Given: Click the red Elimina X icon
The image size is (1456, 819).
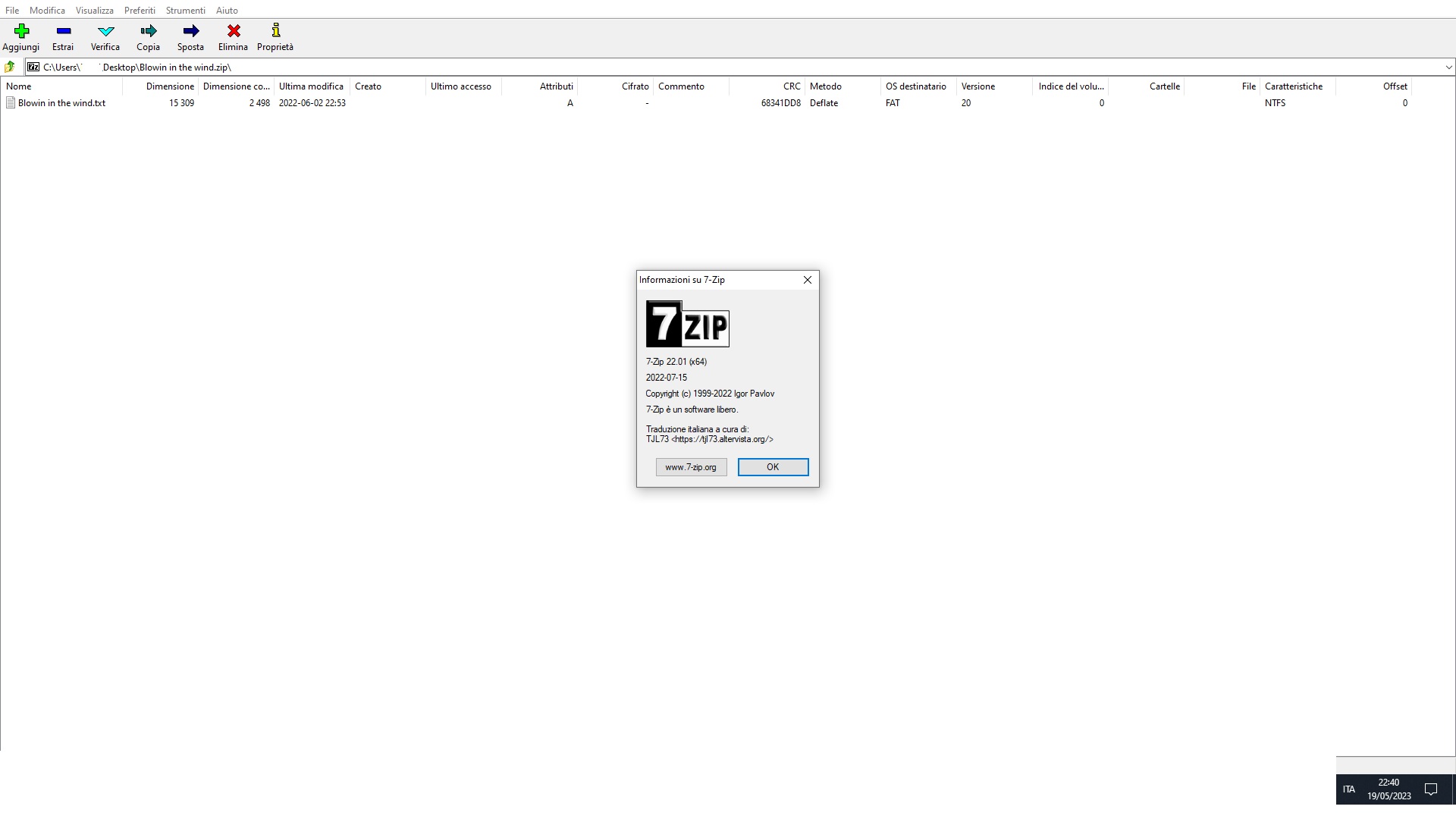Looking at the screenshot, I should point(234,31).
